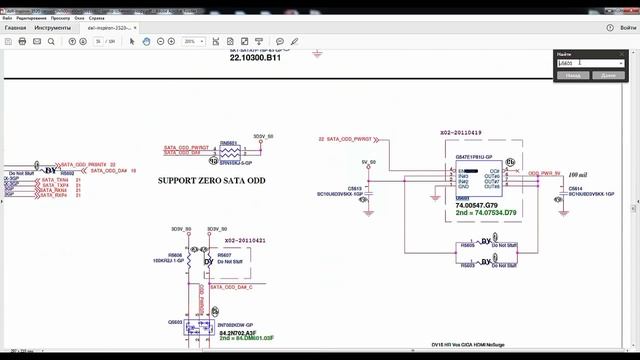Switch to the Главная tab
Screen dimensions: 640x360
[16, 28]
